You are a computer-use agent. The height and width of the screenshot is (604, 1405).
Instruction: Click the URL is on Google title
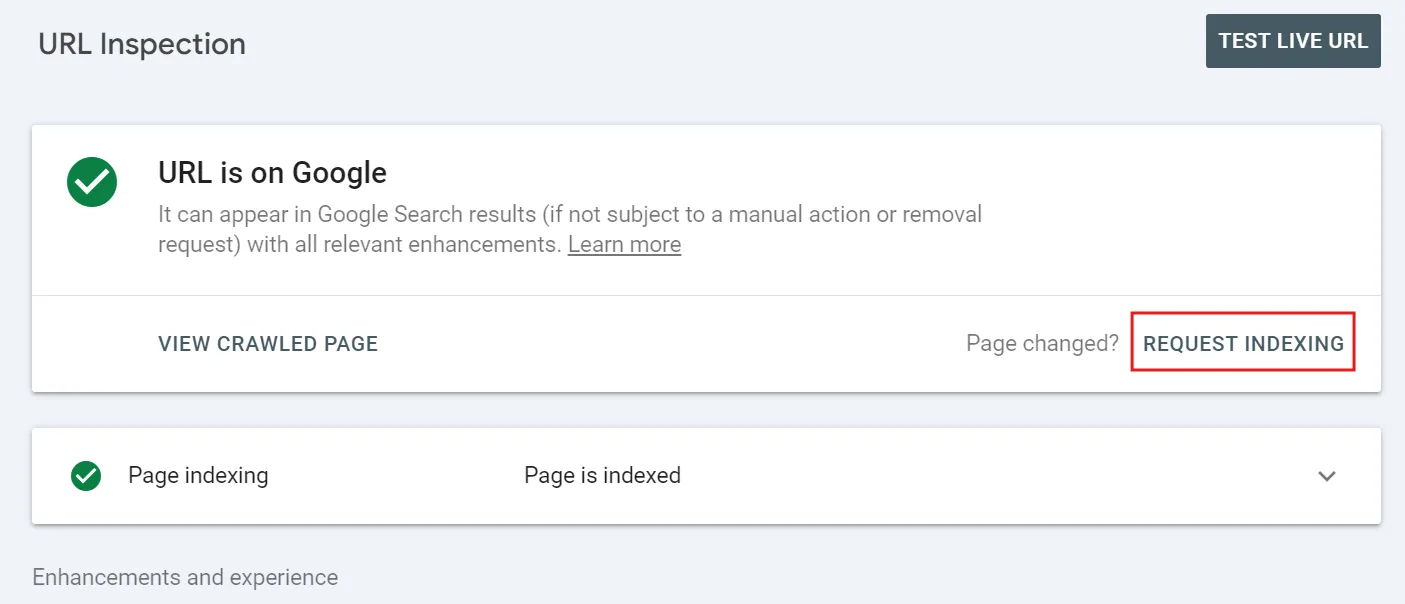[272, 173]
